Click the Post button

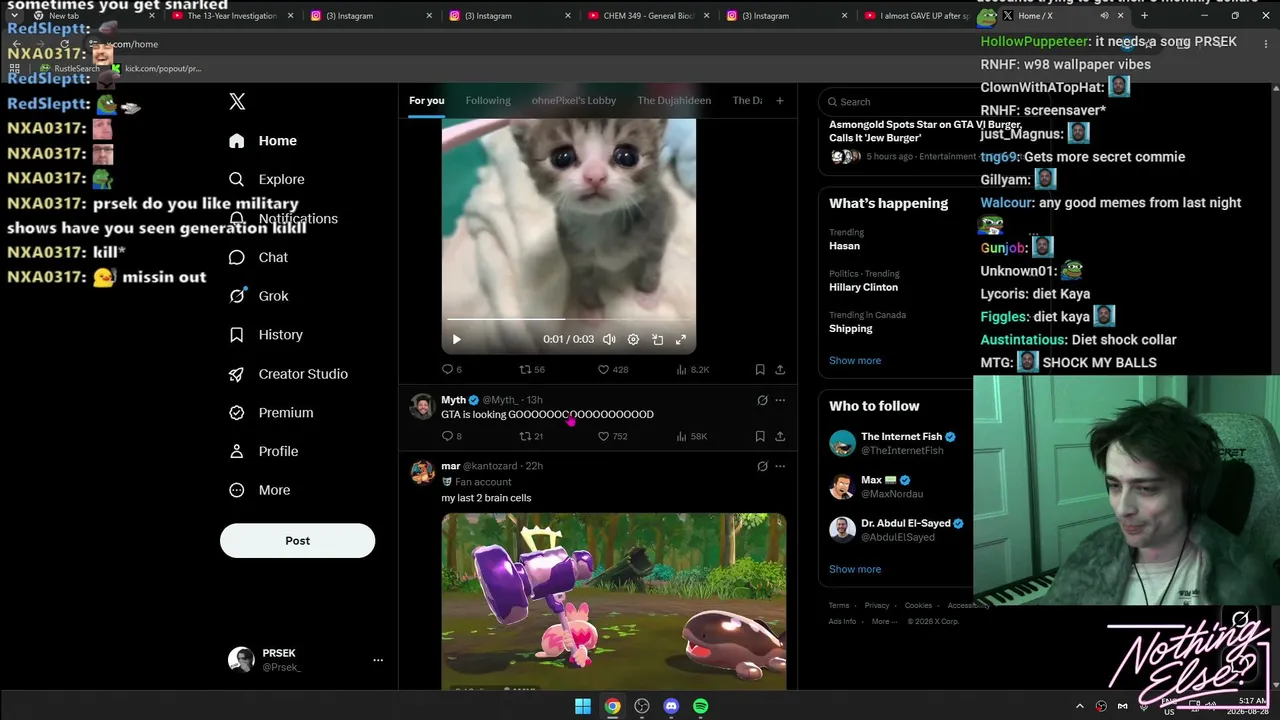click(297, 540)
